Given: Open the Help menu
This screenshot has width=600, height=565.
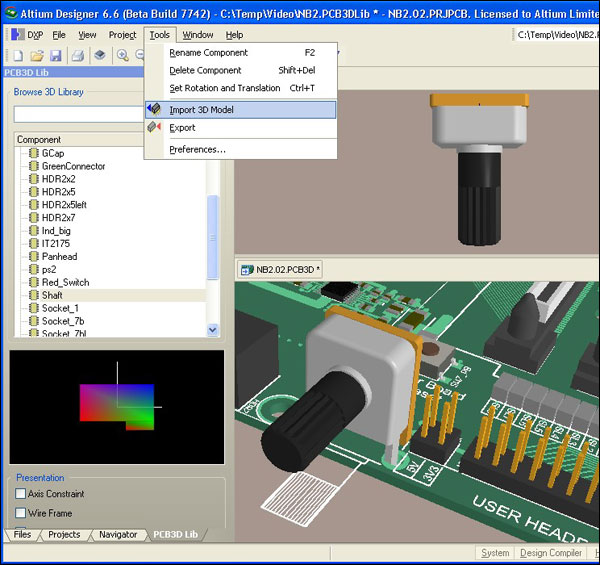Looking at the screenshot, I should click(x=234, y=35).
